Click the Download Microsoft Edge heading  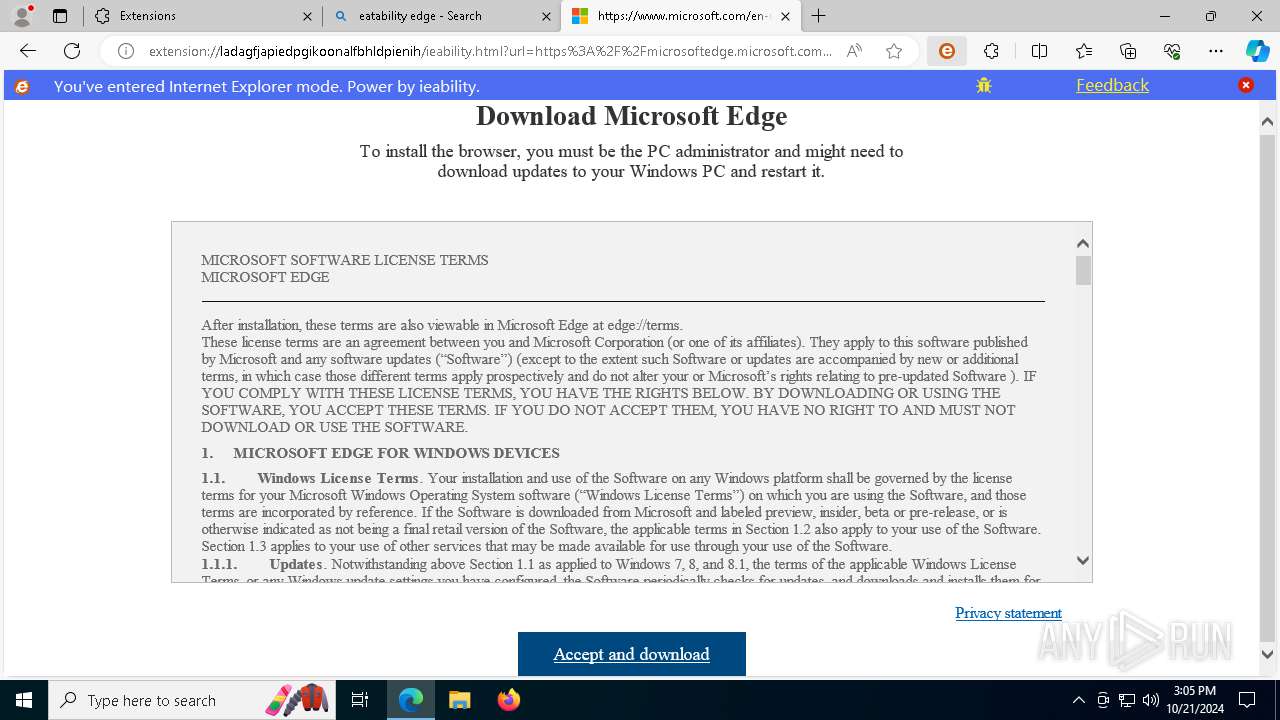[x=631, y=116]
